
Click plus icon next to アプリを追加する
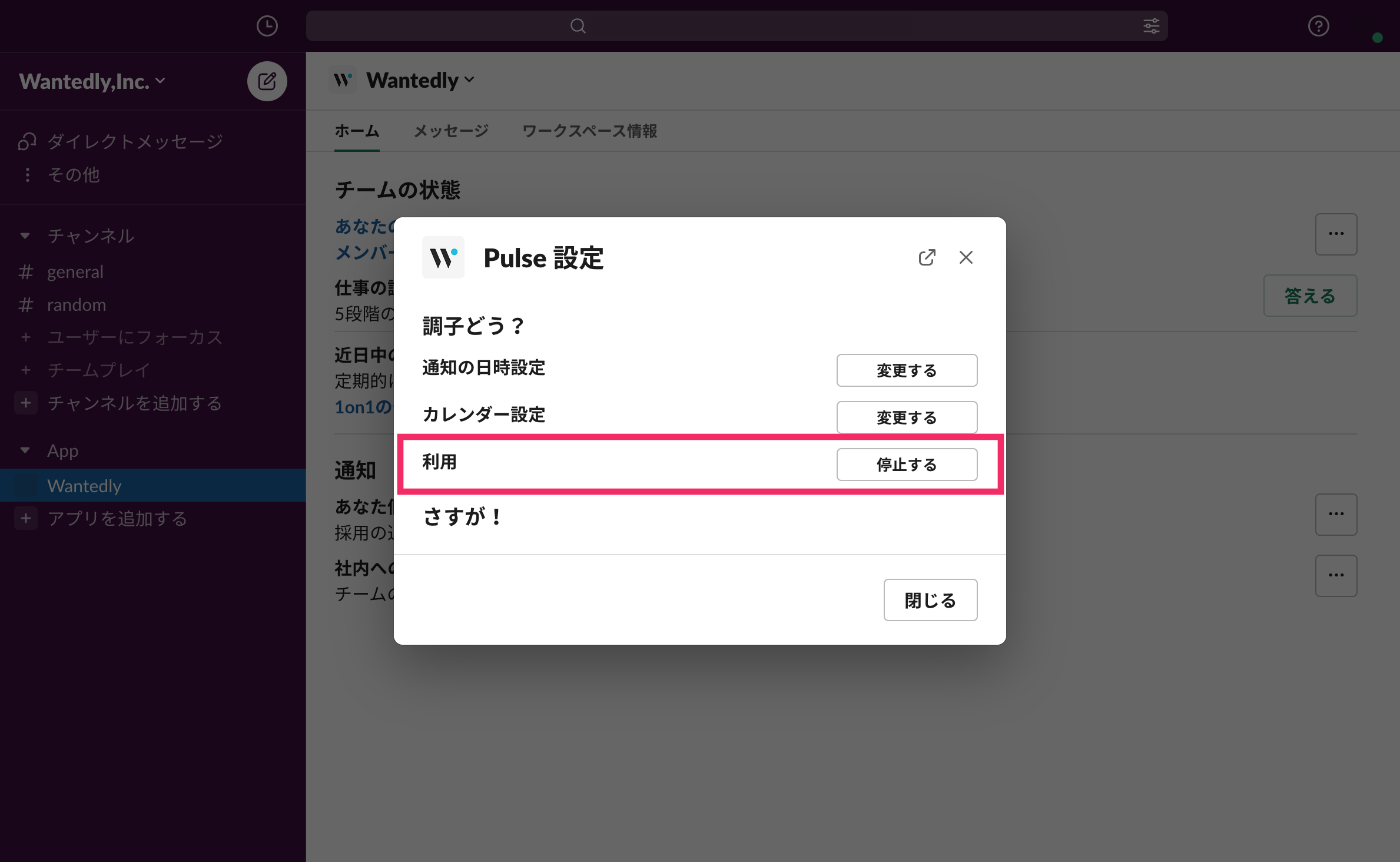point(25,519)
